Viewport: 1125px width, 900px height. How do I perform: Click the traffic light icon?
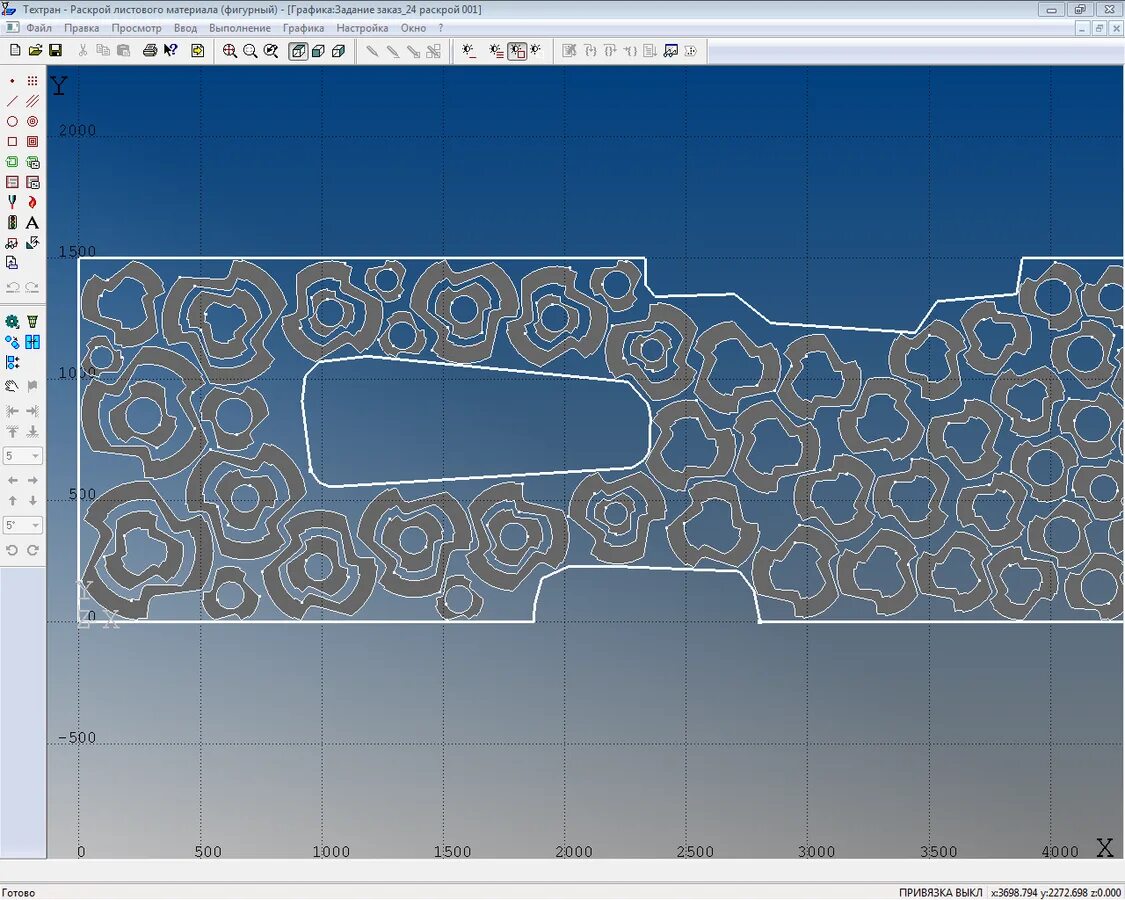click(x=12, y=222)
